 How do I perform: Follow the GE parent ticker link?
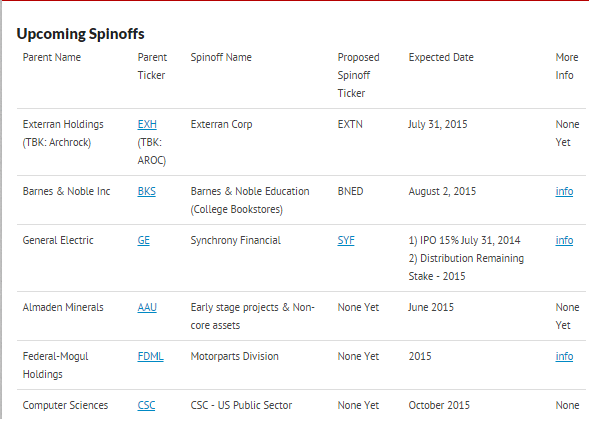(143, 240)
